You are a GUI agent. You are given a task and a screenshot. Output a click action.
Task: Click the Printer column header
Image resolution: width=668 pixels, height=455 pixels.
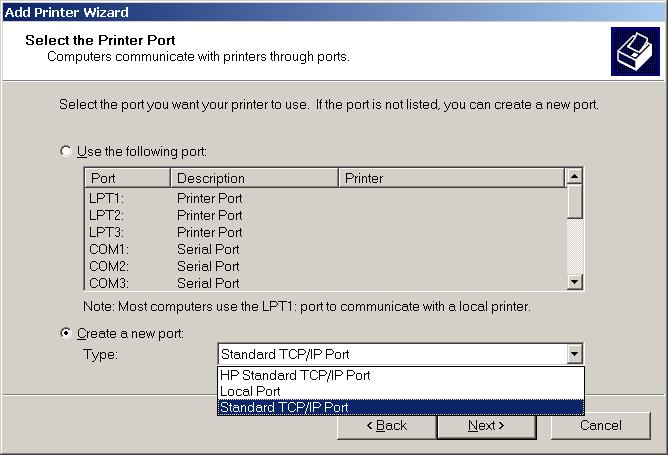(450, 178)
